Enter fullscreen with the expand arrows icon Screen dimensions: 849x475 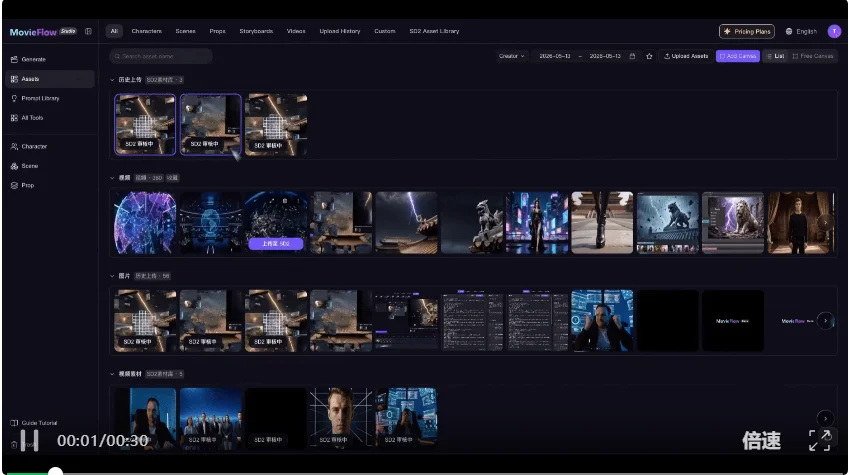(819, 440)
